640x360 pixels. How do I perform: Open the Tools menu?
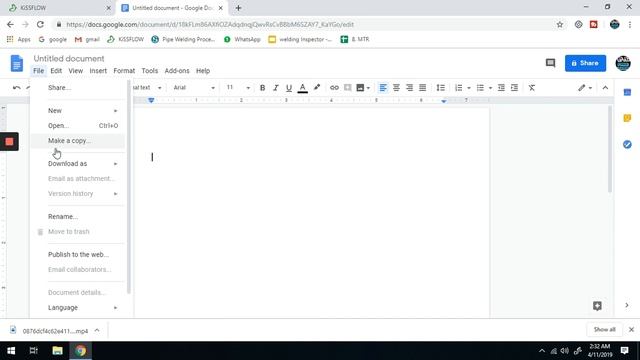click(x=149, y=71)
